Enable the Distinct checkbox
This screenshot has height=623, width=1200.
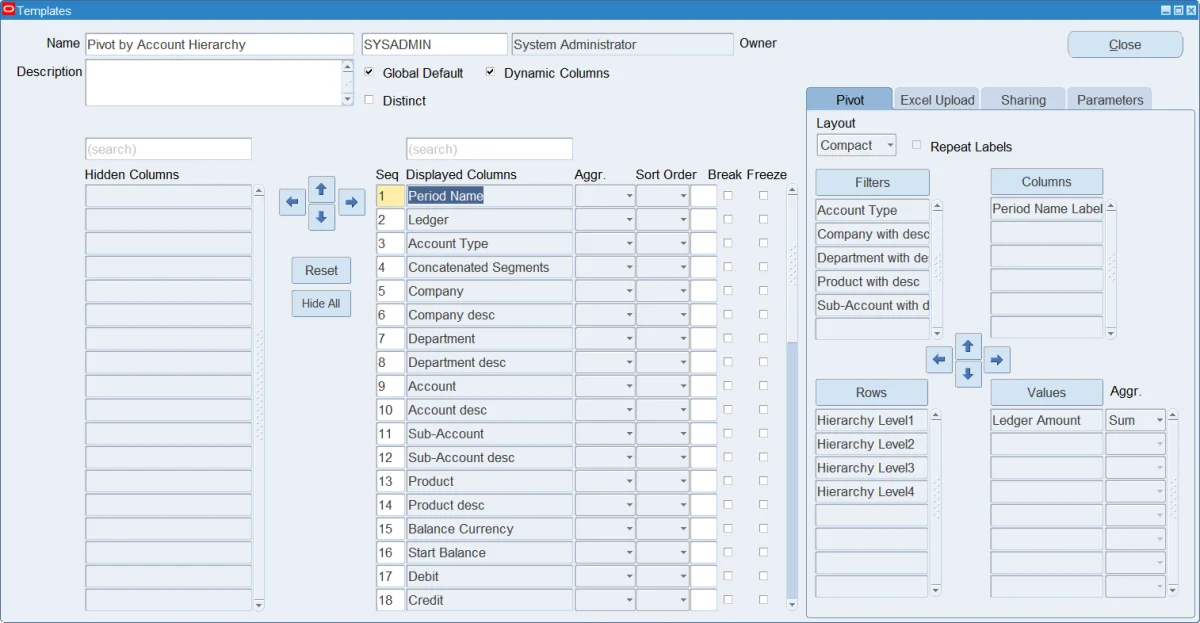coord(369,100)
